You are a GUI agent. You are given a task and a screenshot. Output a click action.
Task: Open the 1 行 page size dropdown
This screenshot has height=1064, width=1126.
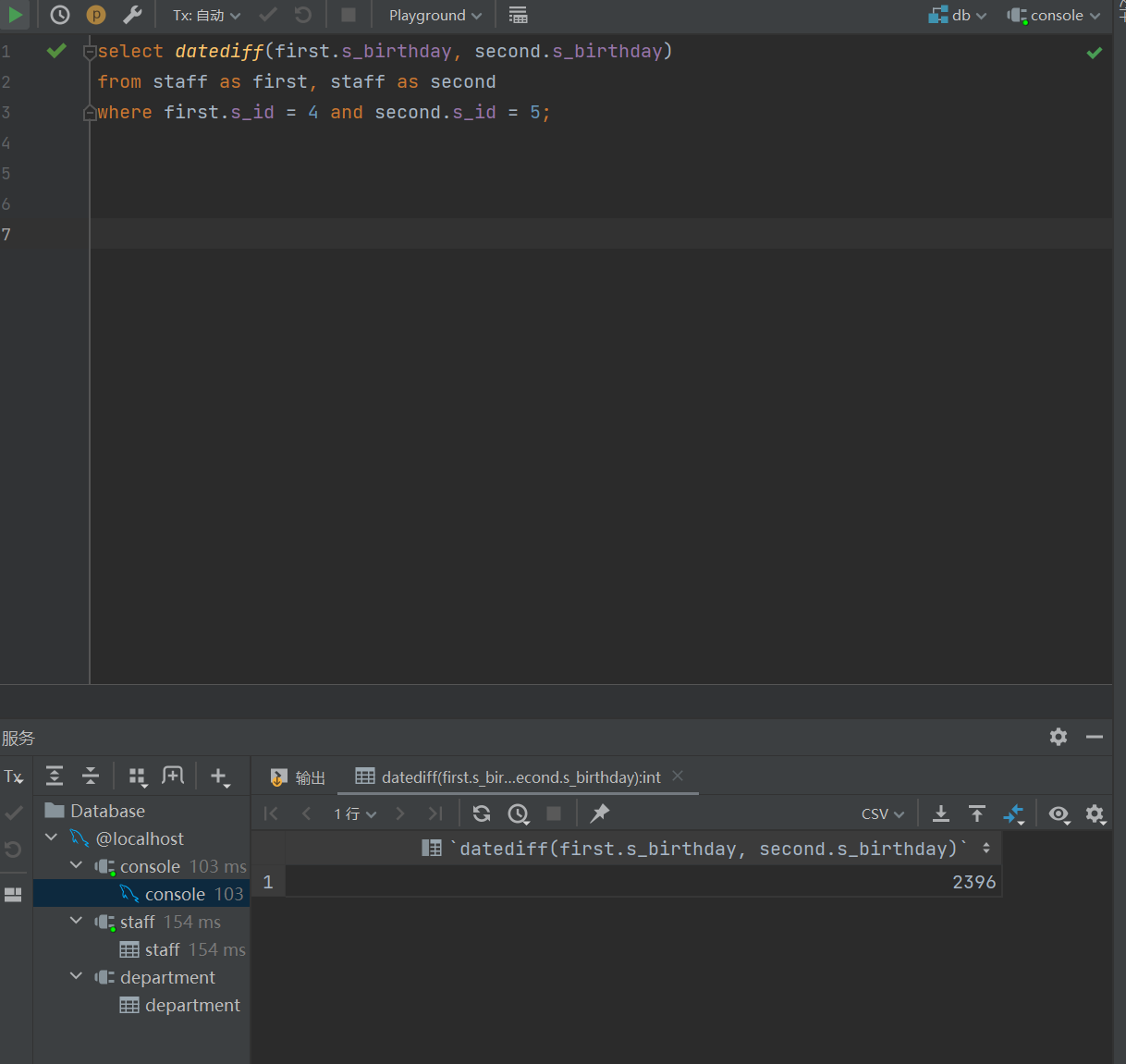tap(355, 813)
